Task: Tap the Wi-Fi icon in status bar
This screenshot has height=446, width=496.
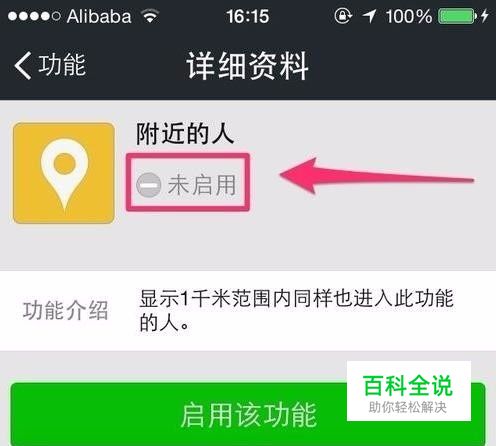Action: pyautogui.click(x=150, y=16)
